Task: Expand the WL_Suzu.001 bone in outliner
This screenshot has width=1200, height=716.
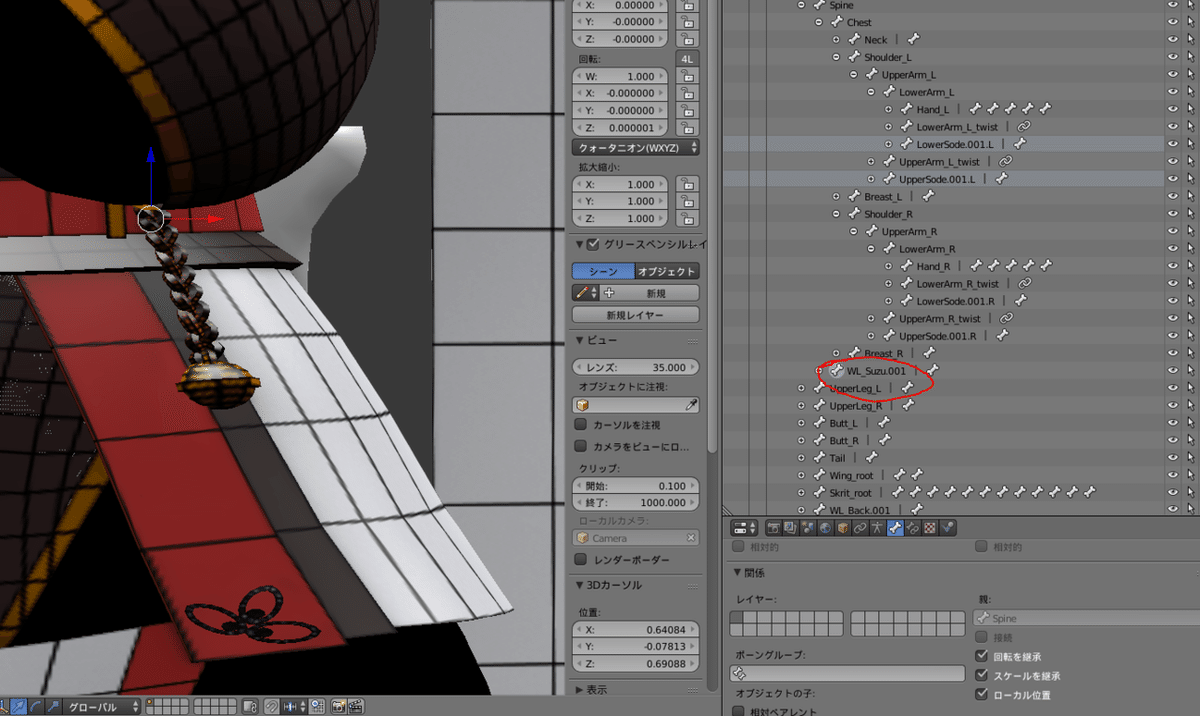Action: pyautogui.click(x=820, y=370)
